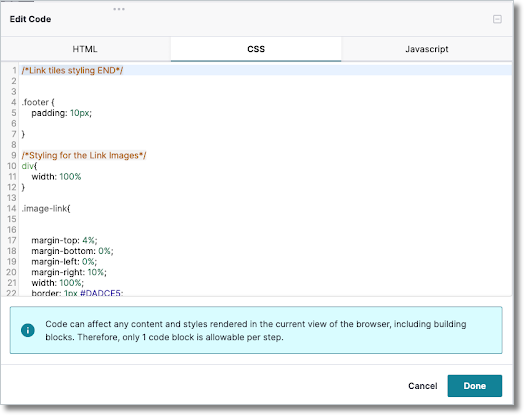Click the closing brace on line 7
This screenshot has width=524, height=415.
(x=23, y=134)
